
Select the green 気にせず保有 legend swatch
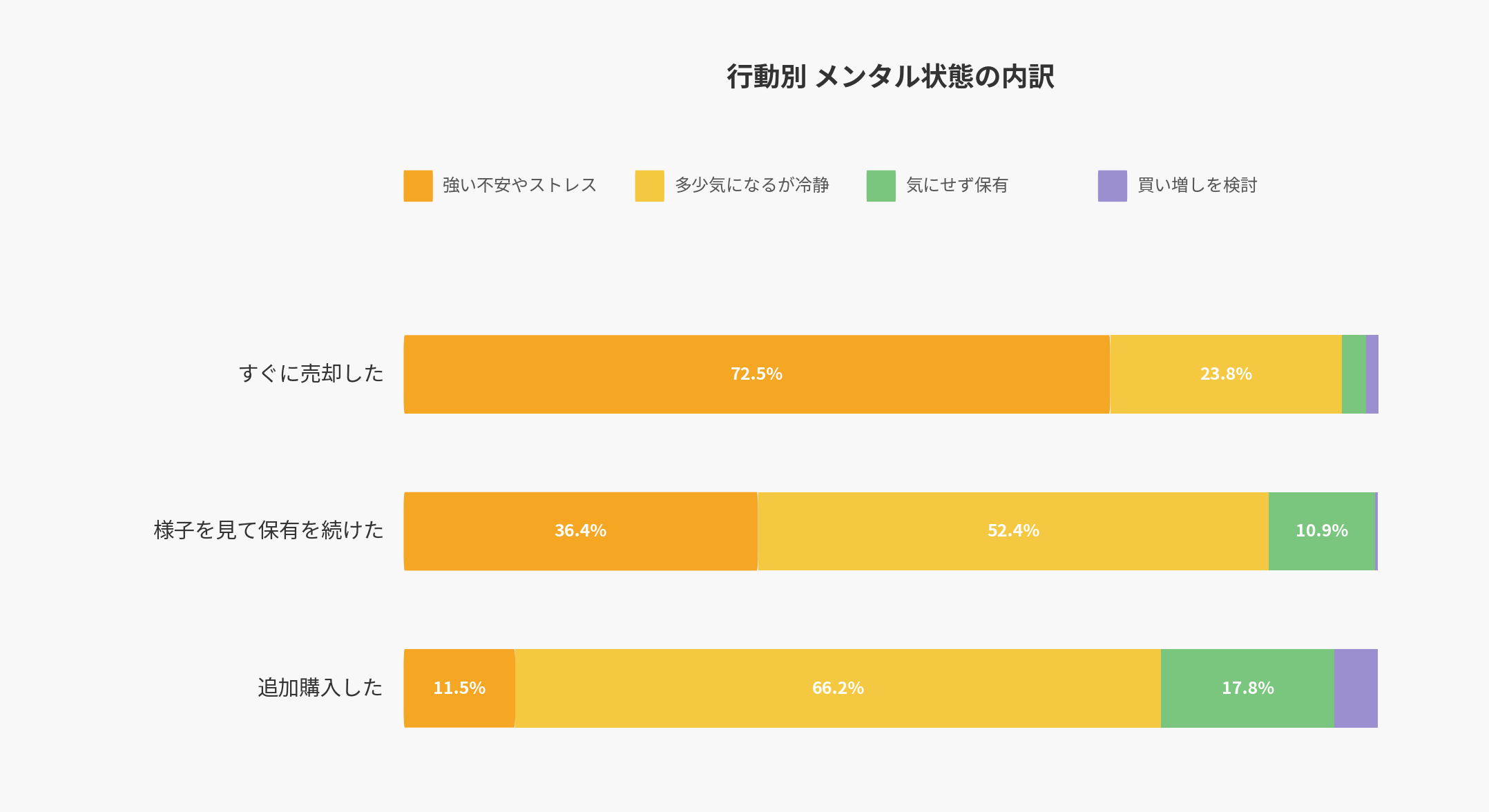pyautogui.click(x=881, y=186)
